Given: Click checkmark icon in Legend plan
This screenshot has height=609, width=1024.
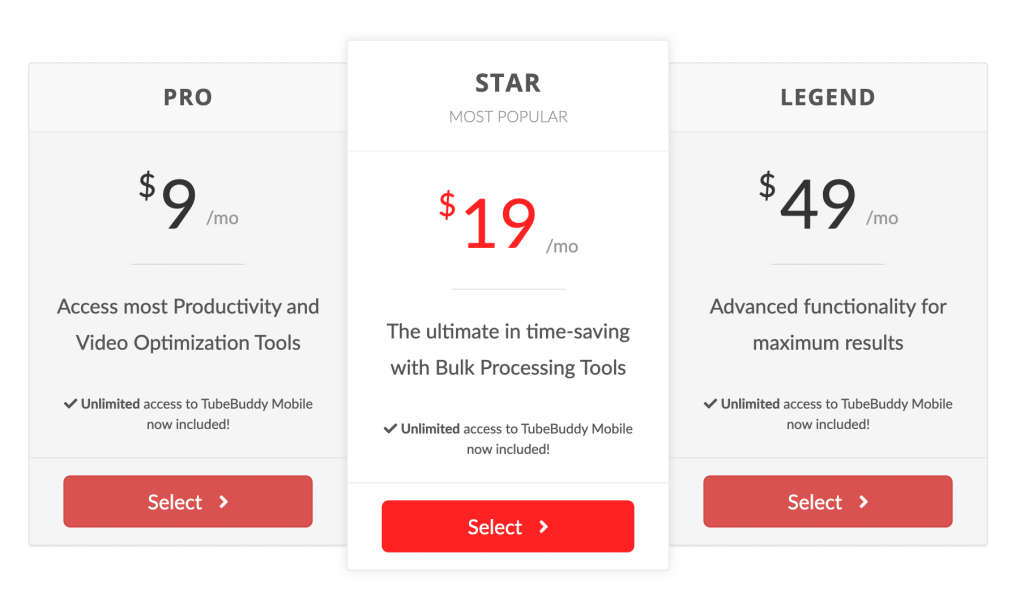Looking at the screenshot, I should click(711, 403).
